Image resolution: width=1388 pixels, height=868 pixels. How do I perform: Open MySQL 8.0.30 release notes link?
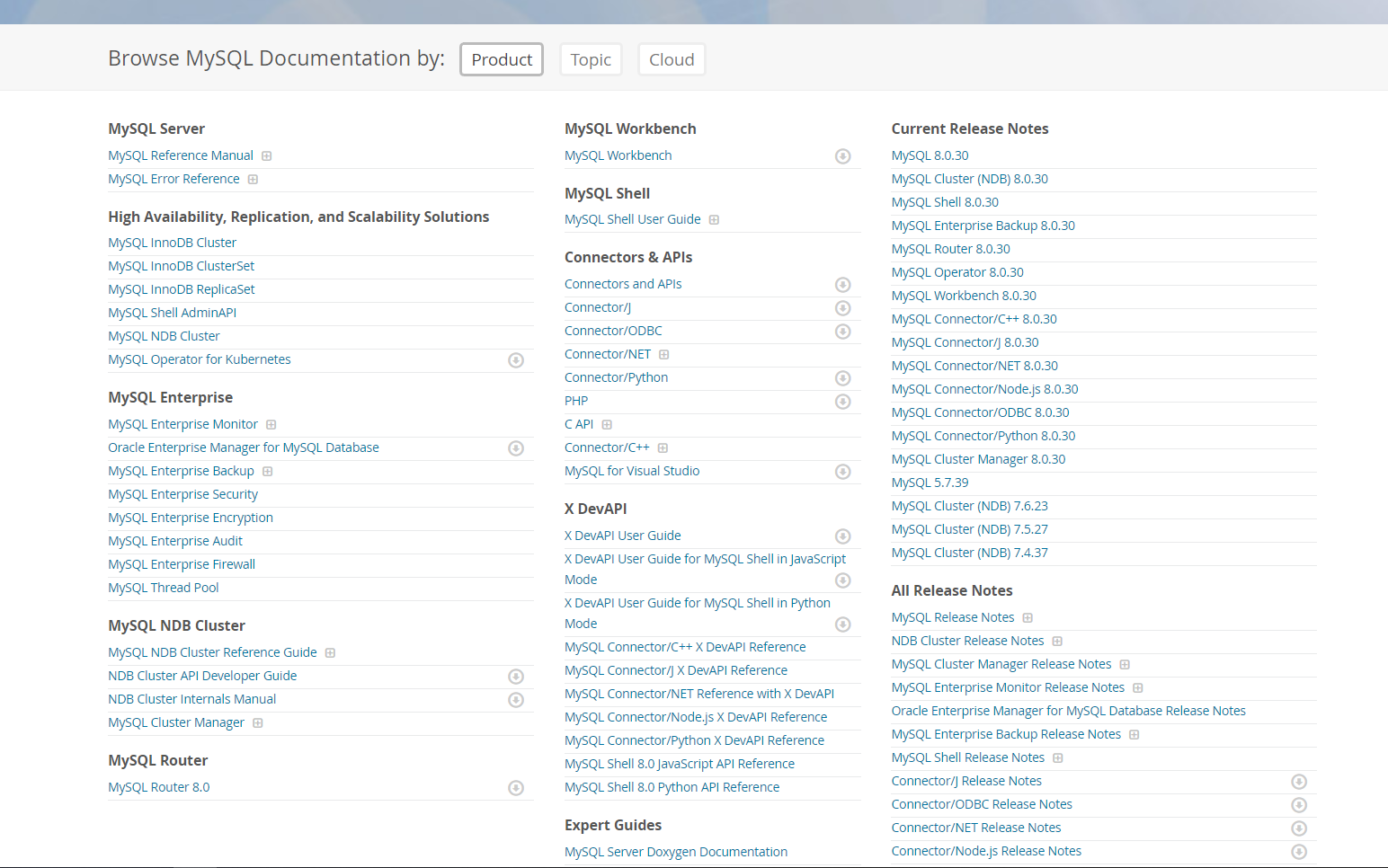930,155
